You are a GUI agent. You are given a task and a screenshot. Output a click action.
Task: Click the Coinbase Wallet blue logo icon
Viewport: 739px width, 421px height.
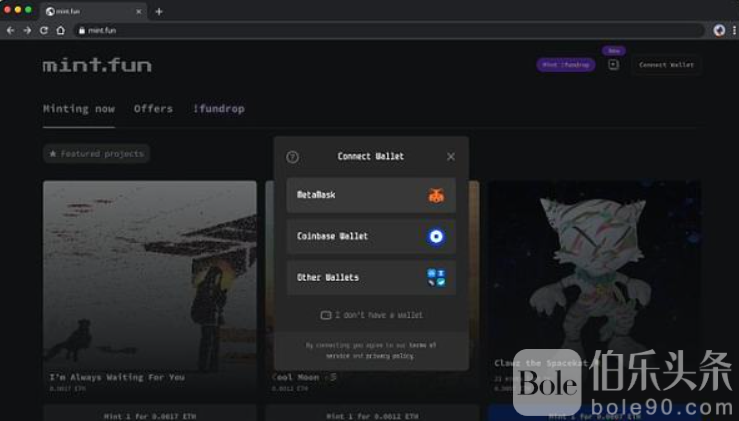(436, 236)
